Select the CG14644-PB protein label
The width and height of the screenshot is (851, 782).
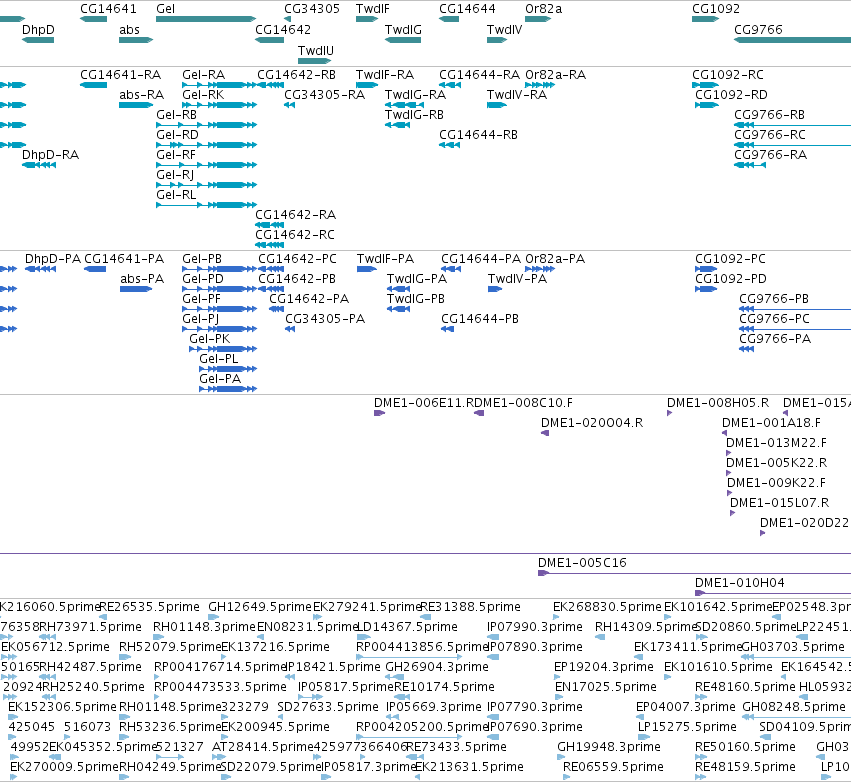click(x=480, y=319)
